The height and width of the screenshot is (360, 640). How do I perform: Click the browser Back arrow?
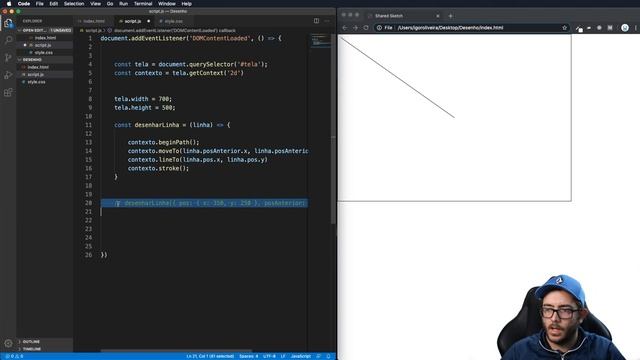(344, 28)
